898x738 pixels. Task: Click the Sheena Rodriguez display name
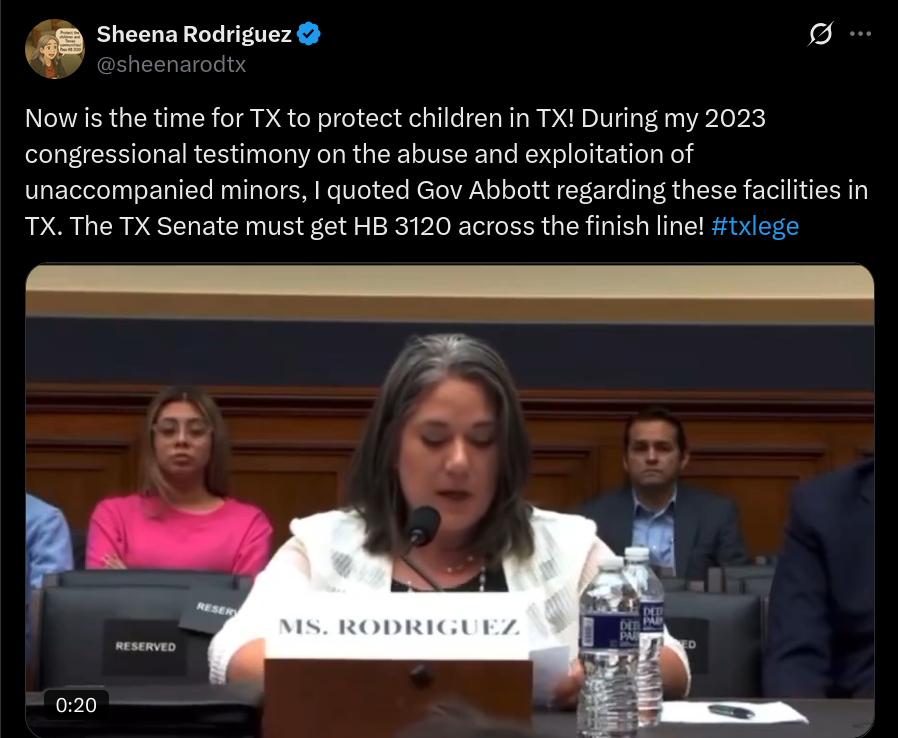[x=194, y=34]
